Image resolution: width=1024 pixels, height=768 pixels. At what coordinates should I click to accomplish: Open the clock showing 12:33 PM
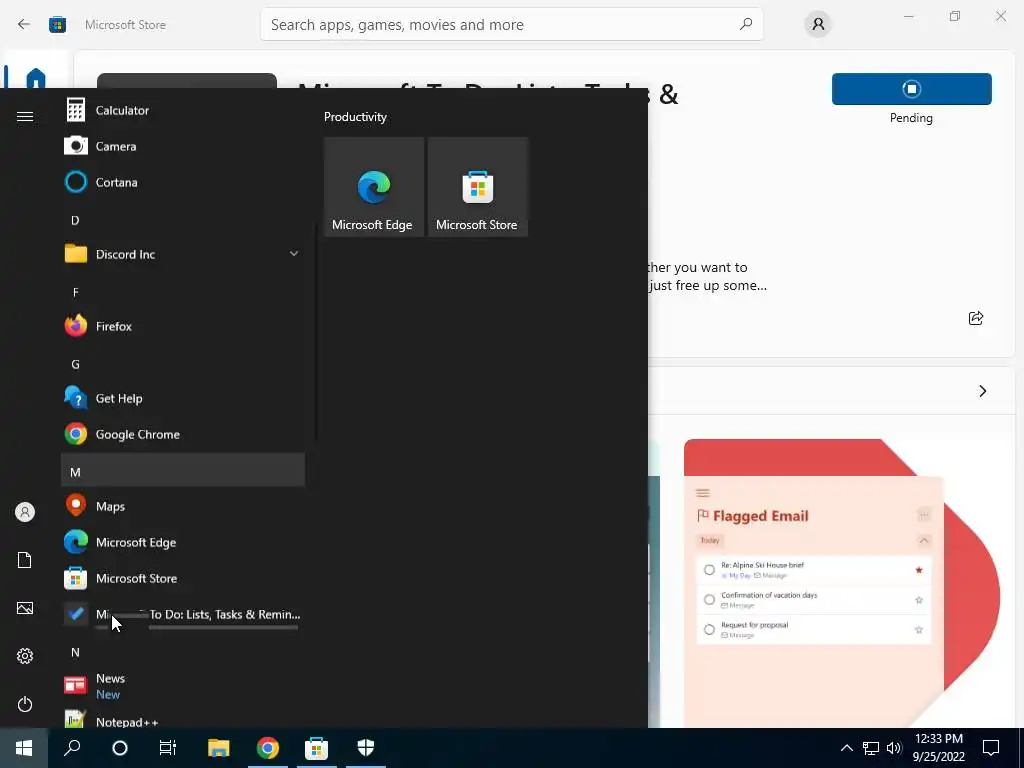point(938,748)
